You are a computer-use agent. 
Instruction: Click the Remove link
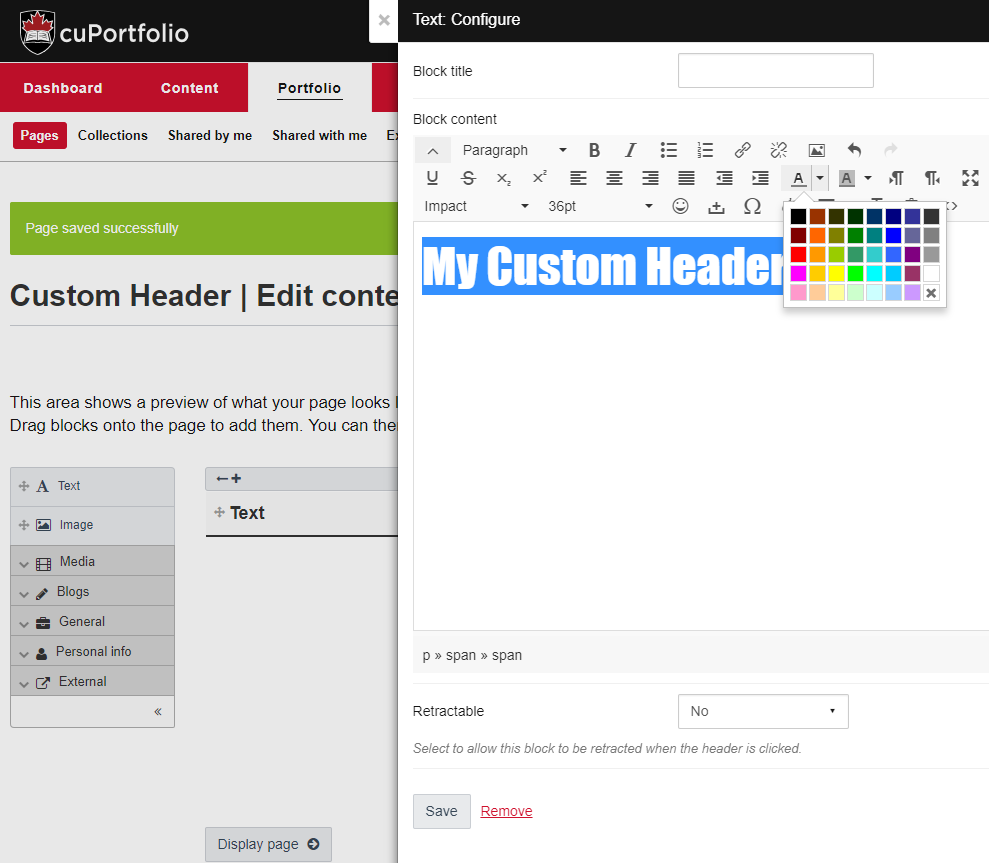click(x=506, y=811)
